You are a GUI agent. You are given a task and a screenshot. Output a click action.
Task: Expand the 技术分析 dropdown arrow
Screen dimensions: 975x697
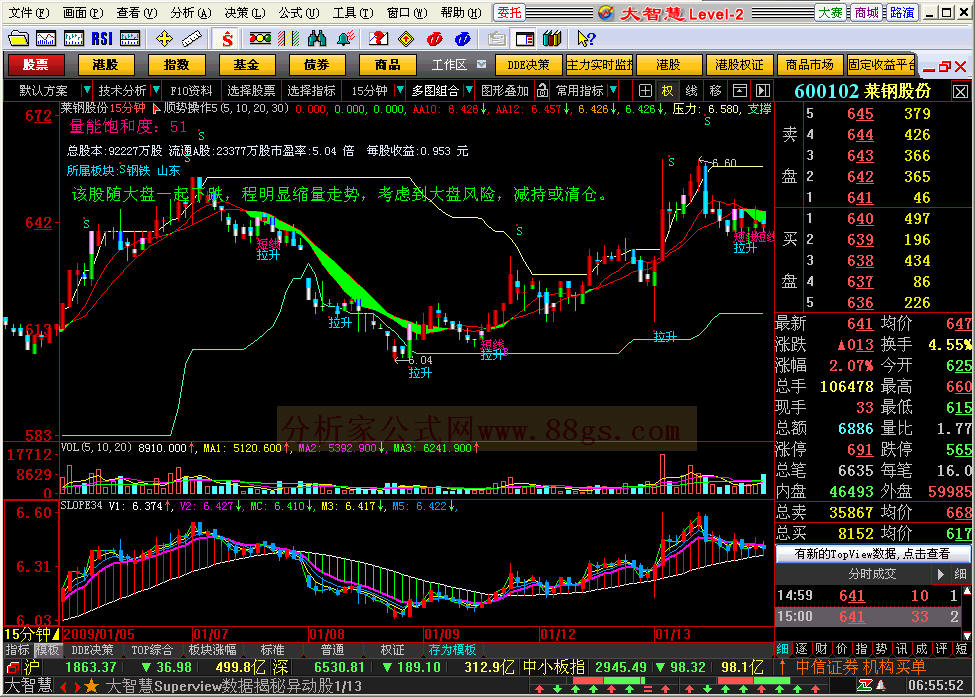pyautogui.click(x=155, y=91)
